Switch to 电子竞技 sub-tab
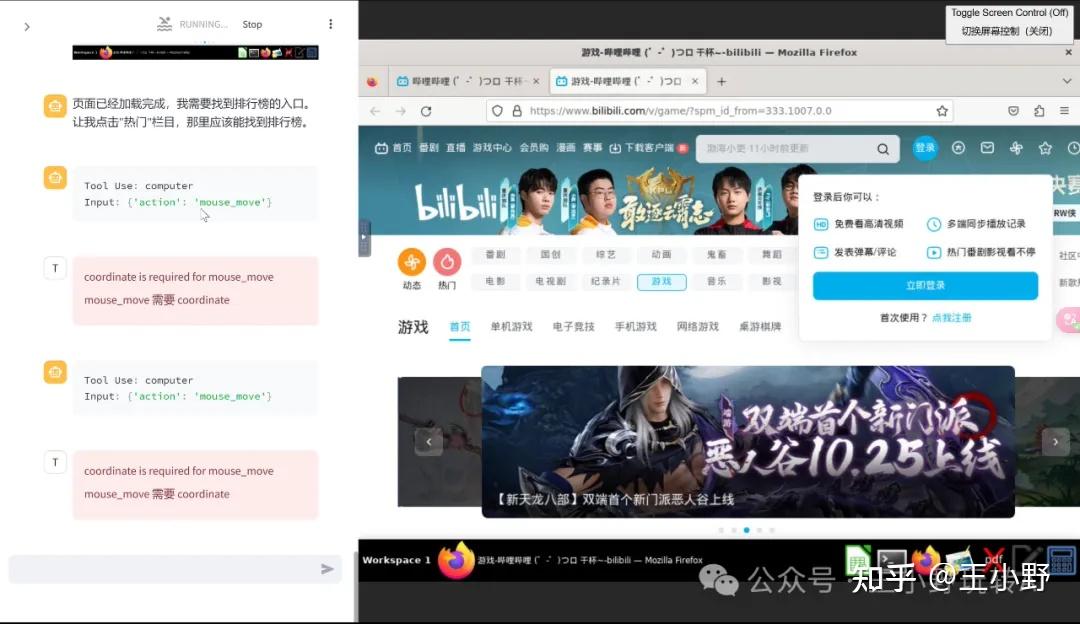 [573, 326]
